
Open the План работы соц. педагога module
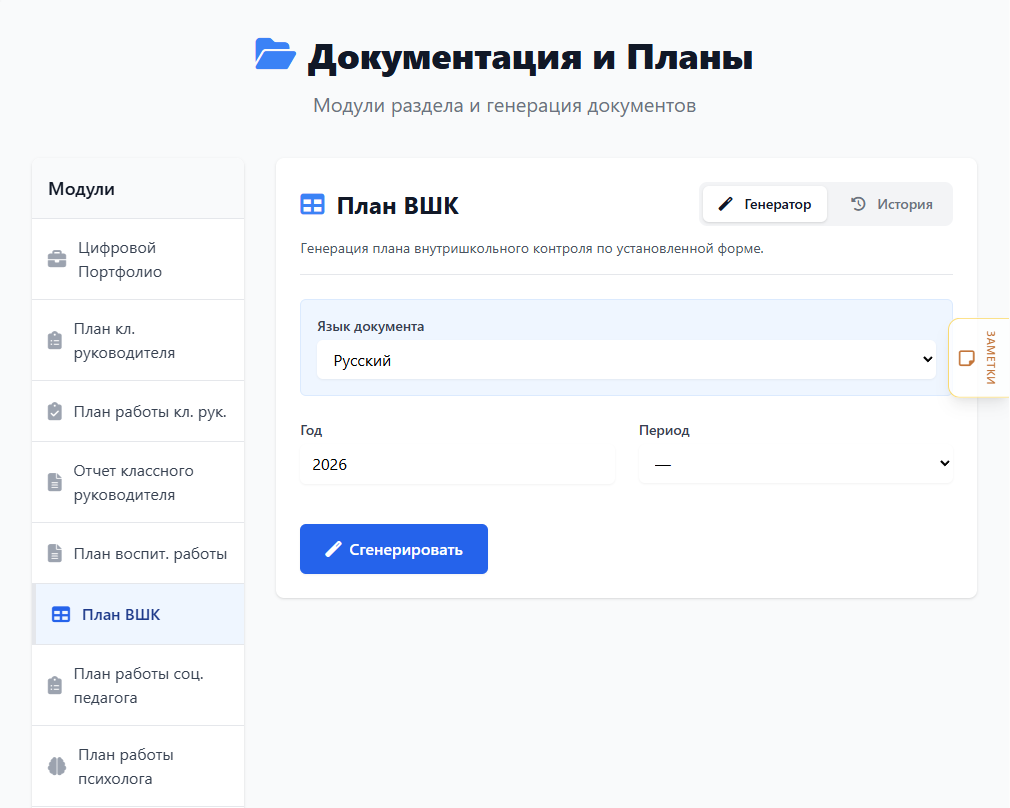[x=138, y=685]
